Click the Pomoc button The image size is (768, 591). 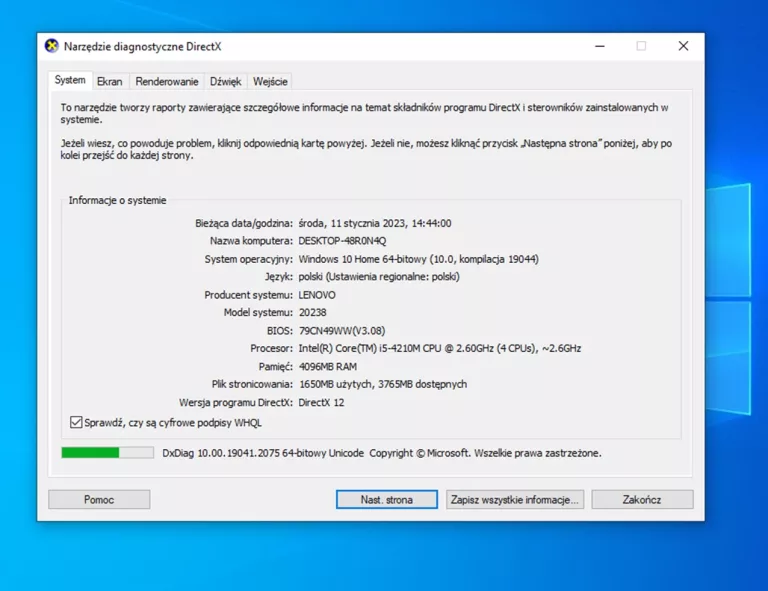click(99, 499)
